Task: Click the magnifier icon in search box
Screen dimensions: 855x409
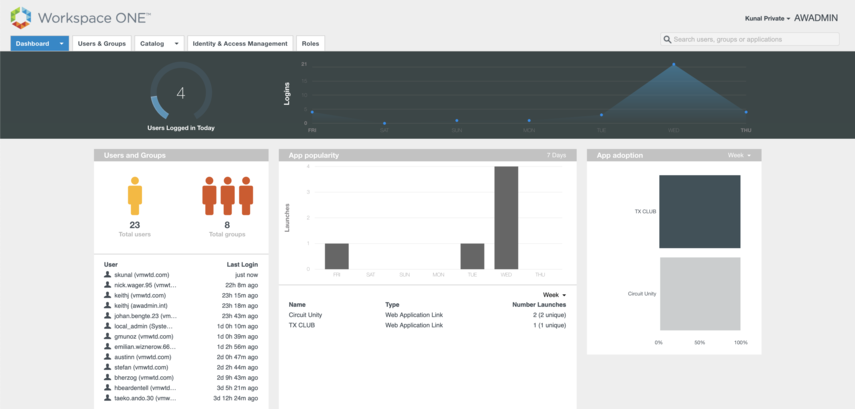Action: point(667,39)
